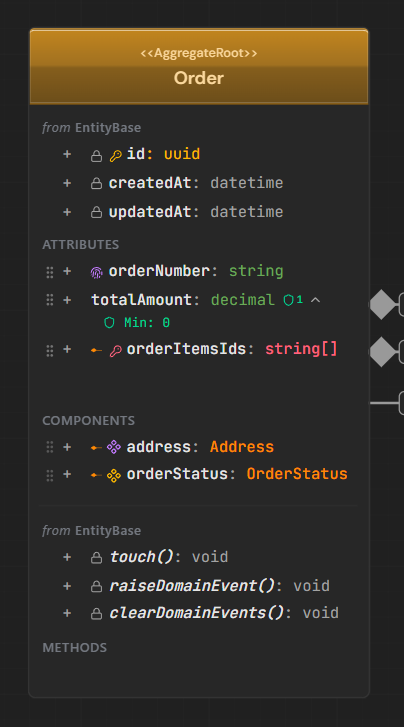Select the touch() method name
This screenshot has width=404, height=727.
coord(141,557)
